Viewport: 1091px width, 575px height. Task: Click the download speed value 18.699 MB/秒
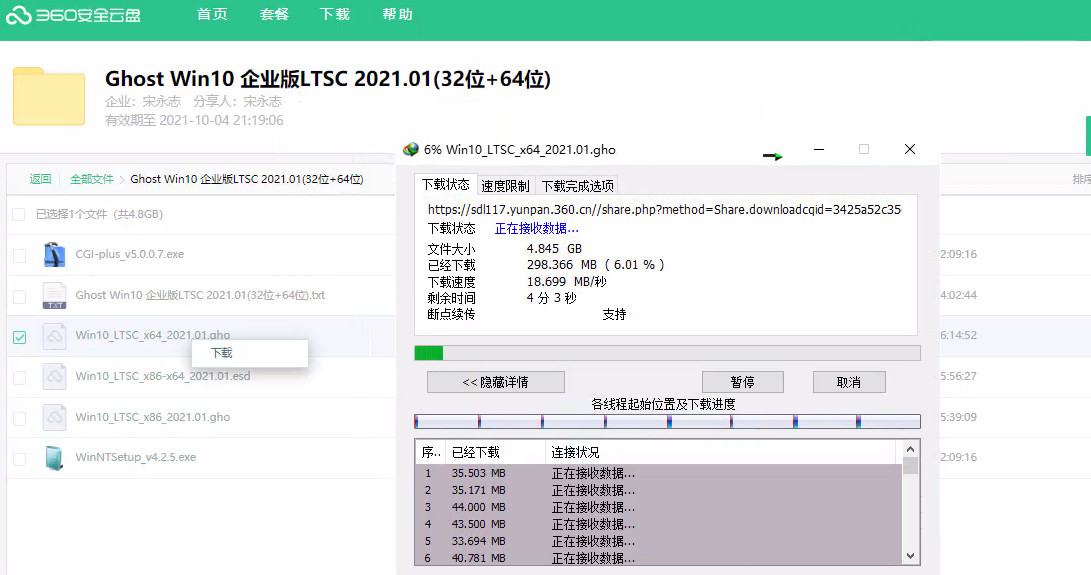566,282
